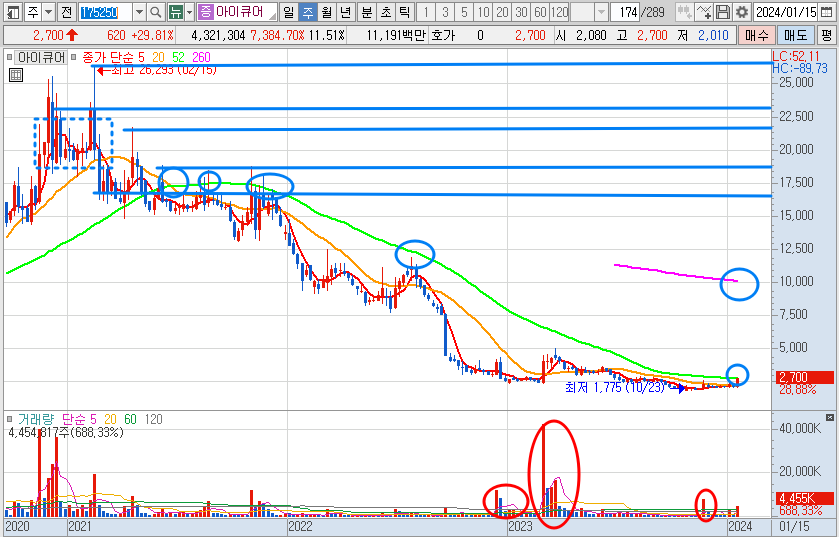Click the LC:52.11 indicator text
Viewport: 839px width, 537px height.
(x=796, y=56)
